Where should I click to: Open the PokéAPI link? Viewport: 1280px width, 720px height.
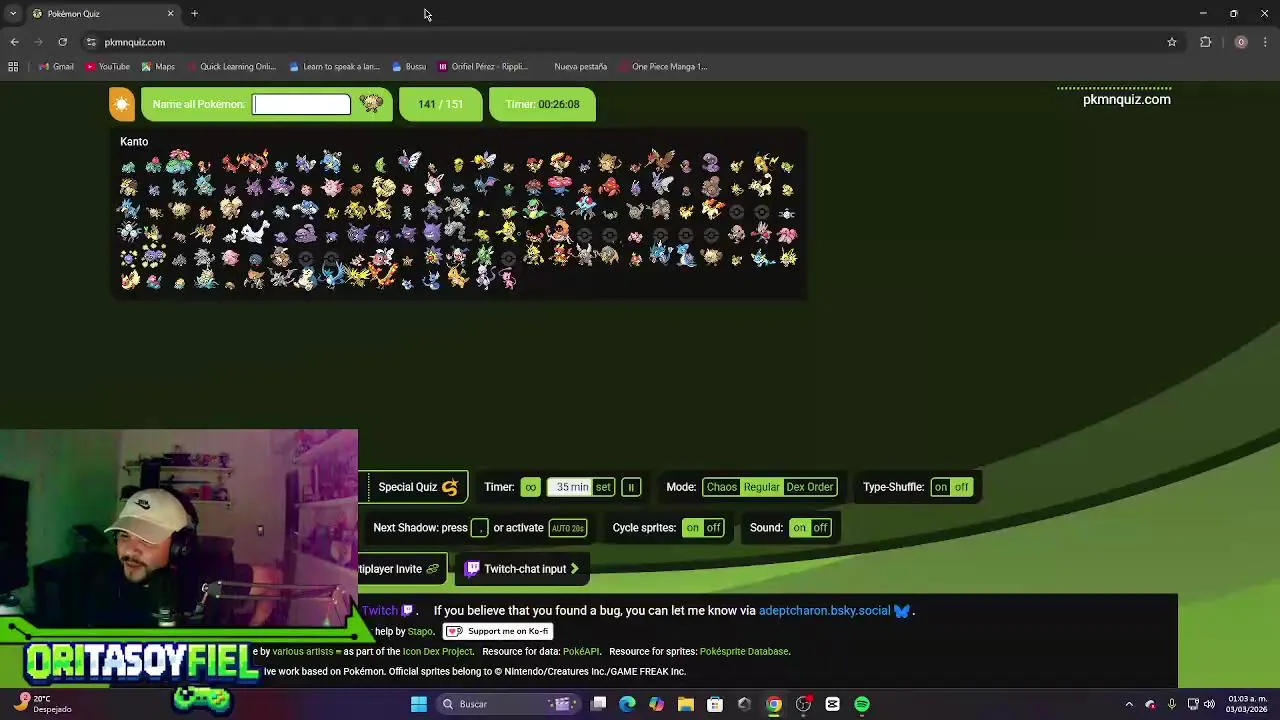coord(581,651)
